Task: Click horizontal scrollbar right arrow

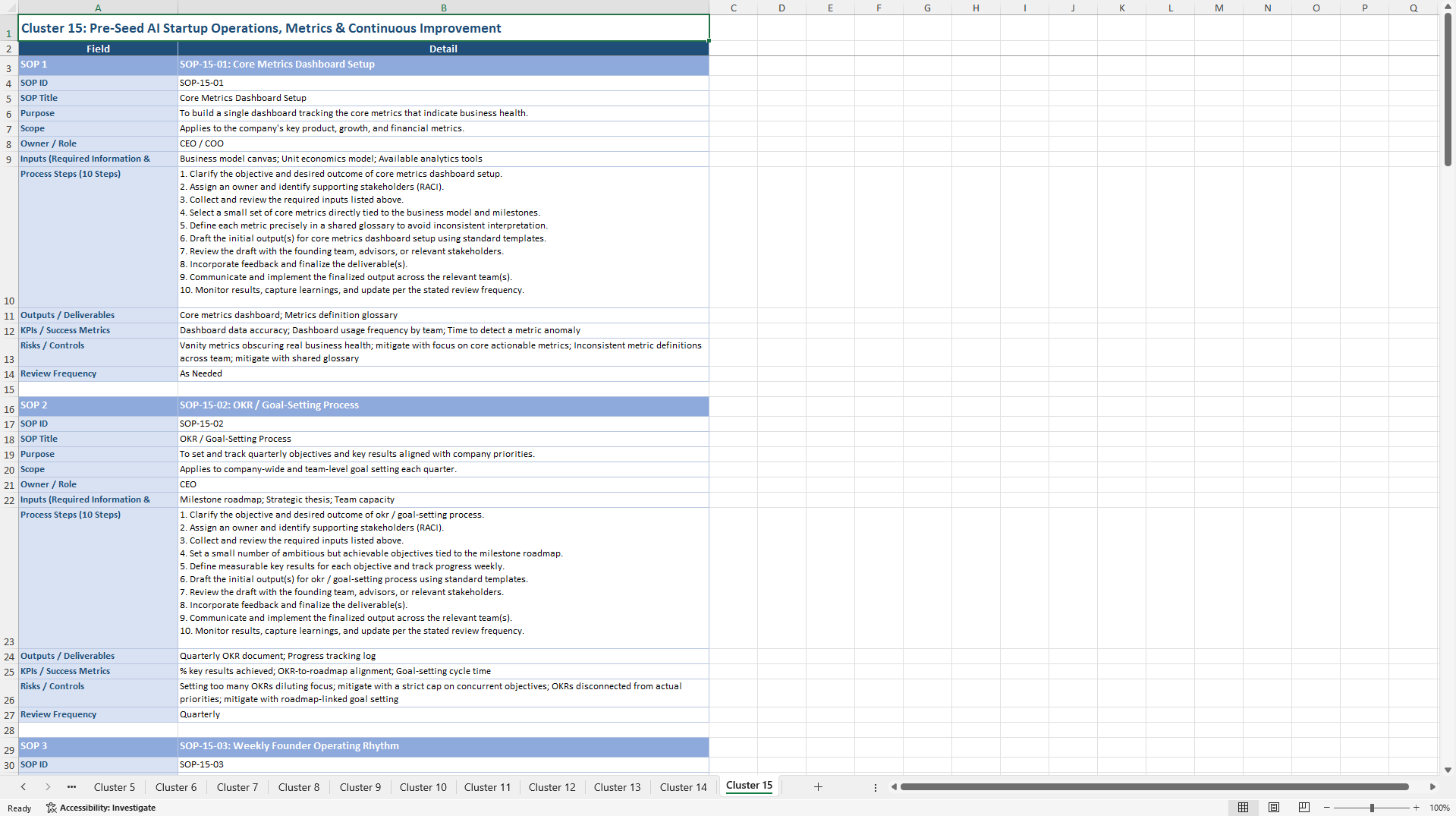Action: 1432,787
